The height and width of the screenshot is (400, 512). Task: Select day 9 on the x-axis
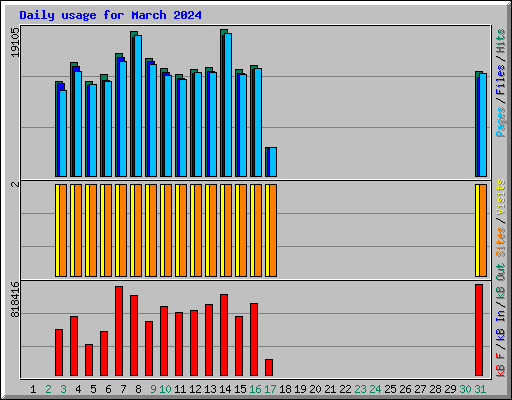point(153,389)
